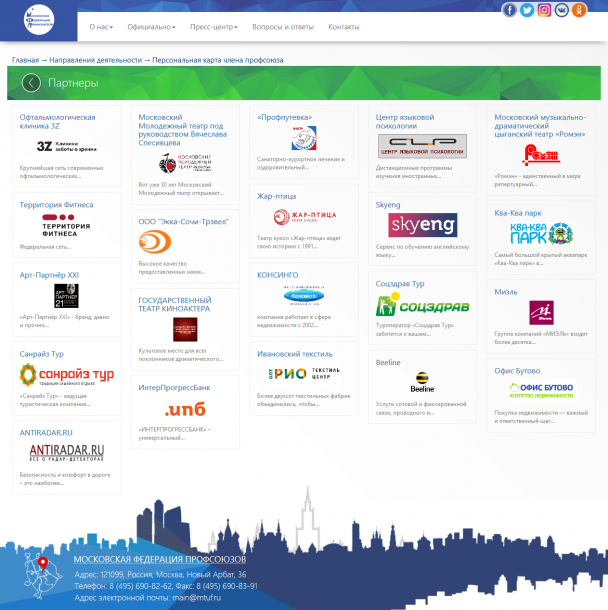Image resolution: width=608 pixels, height=610 pixels.
Task: Click the purple Миэль logo
Action: click(541, 312)
